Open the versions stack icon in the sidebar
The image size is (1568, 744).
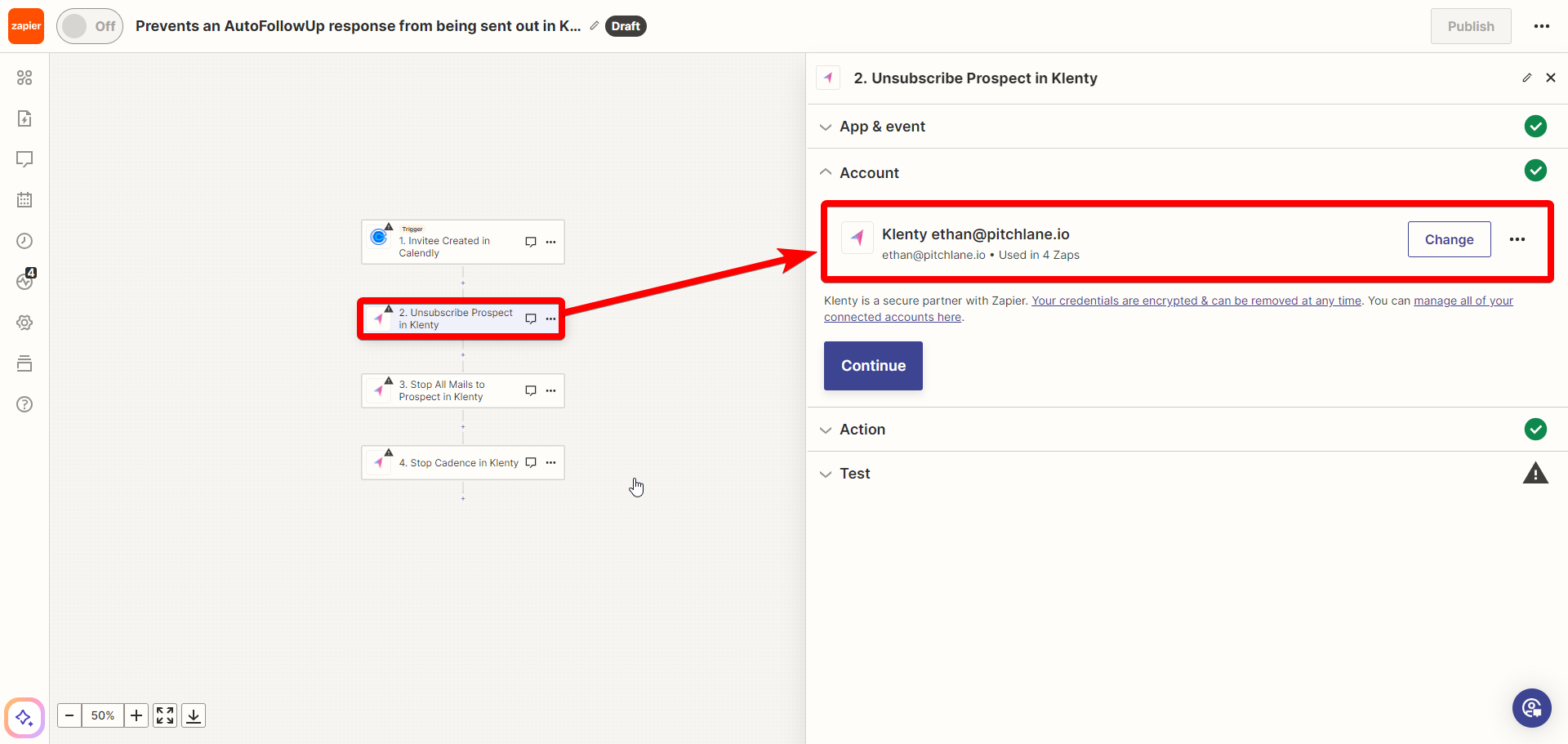tap(24, 363)
